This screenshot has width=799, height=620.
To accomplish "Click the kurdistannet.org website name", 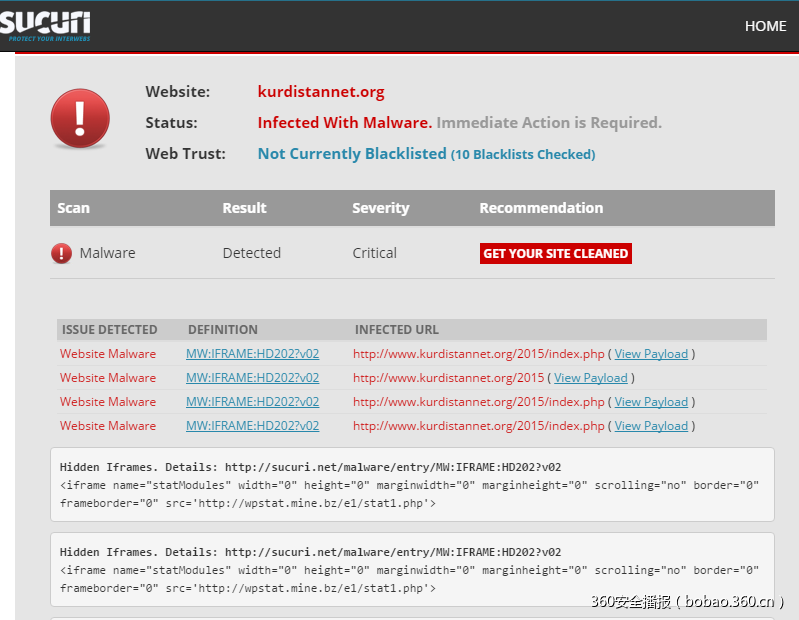I will click(x=321, y=92).
